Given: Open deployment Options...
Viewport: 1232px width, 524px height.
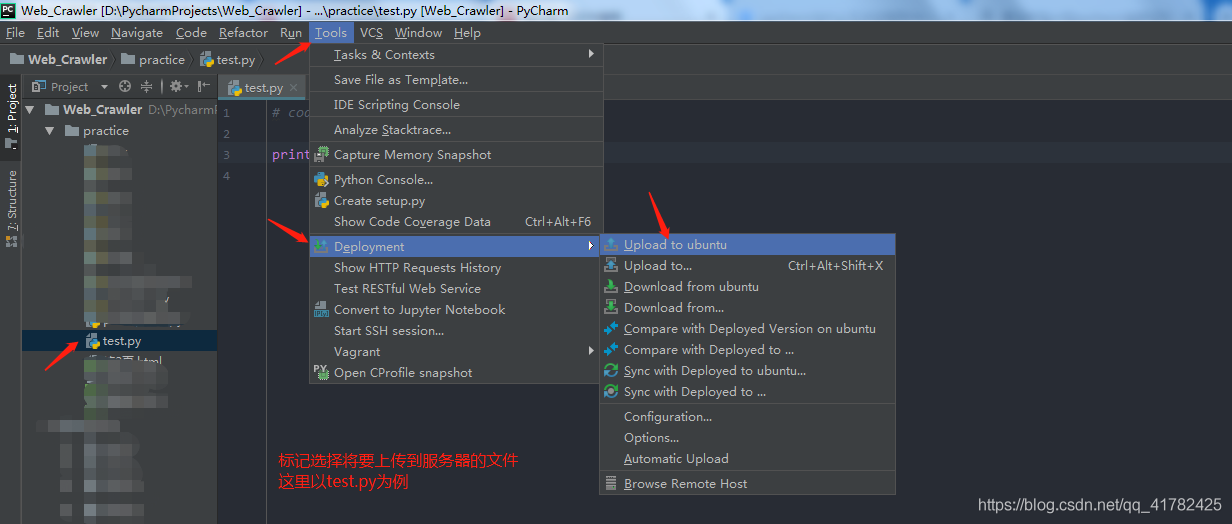Looking at the screenshot, I should pos(748,438).
